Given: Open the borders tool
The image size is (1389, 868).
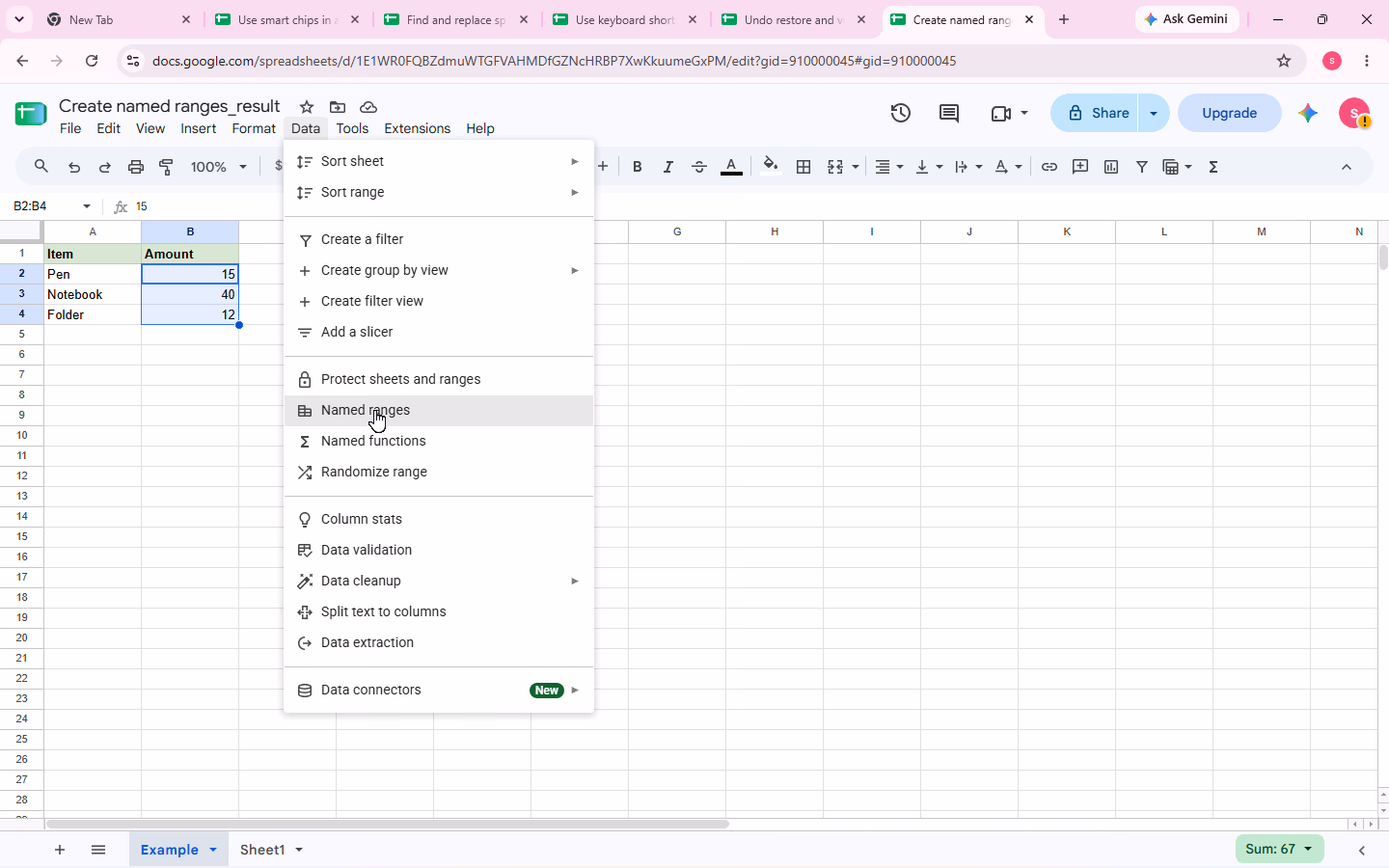Looking at the screenshot, I should coord(803,167).
